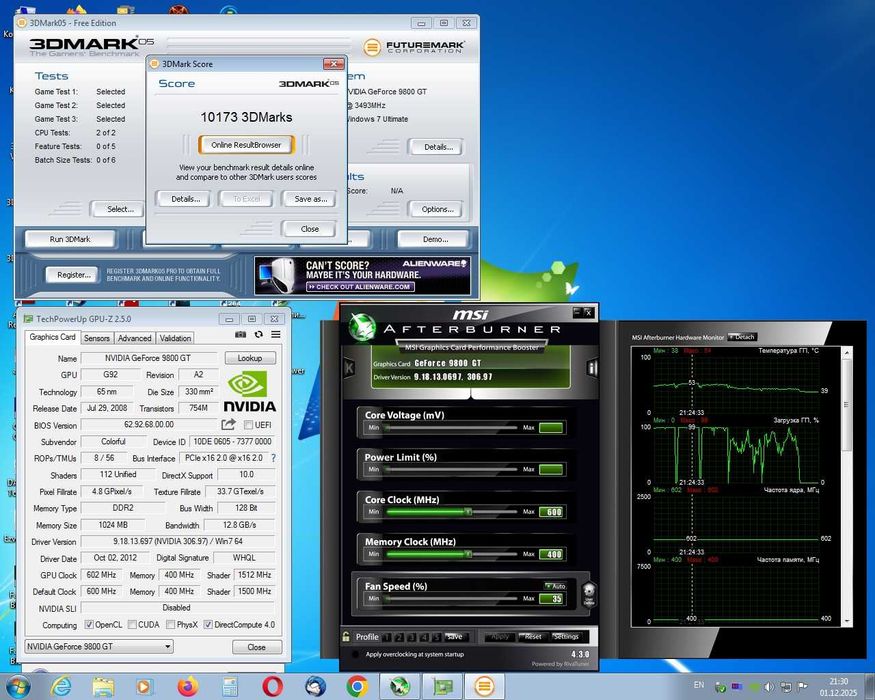Click Lookup button in GPU-Z
This screenshot has height=700, width=875.
249,358
